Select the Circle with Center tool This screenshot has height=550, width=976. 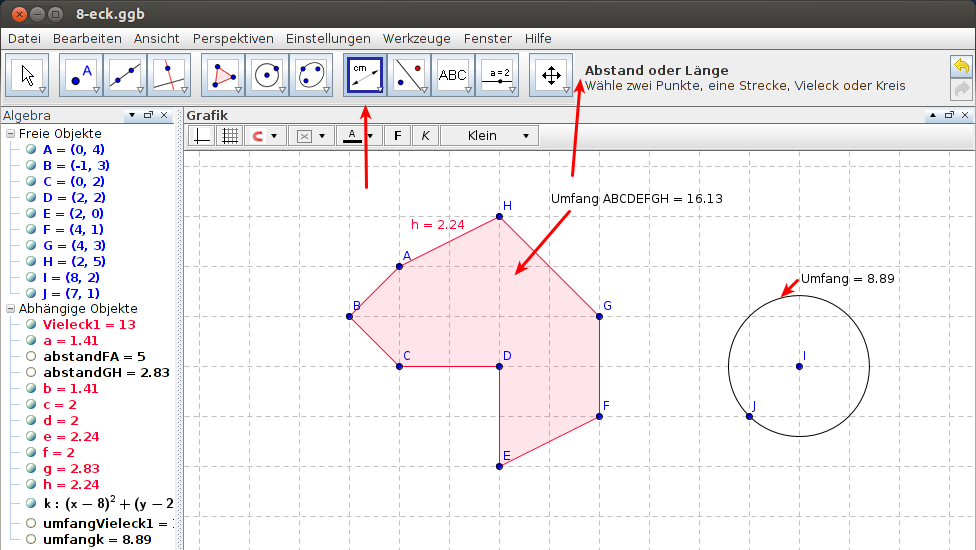267,75
